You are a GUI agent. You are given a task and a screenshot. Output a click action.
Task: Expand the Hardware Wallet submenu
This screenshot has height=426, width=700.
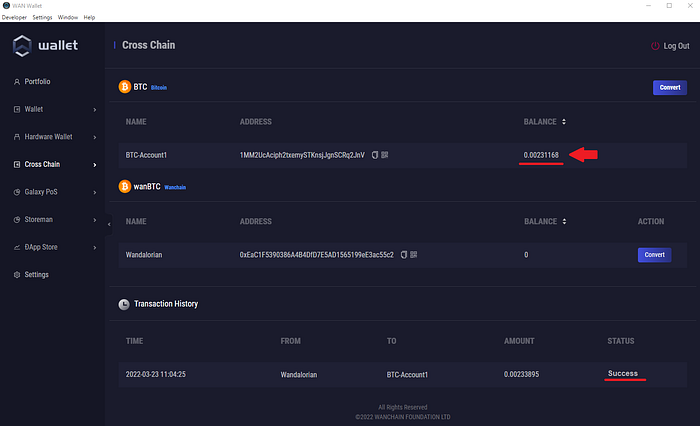tap(95, 137)
